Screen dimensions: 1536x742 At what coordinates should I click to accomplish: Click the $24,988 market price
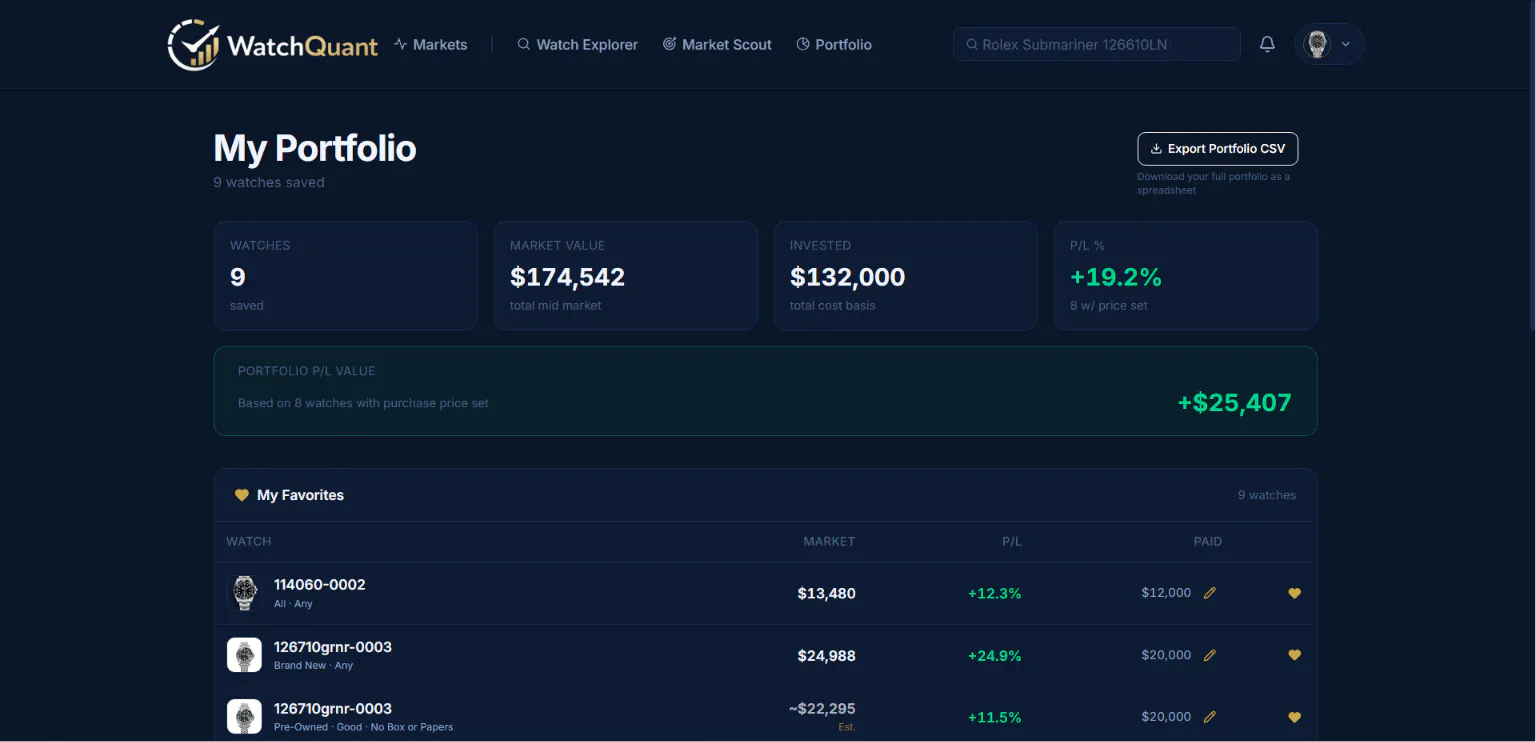826,656
